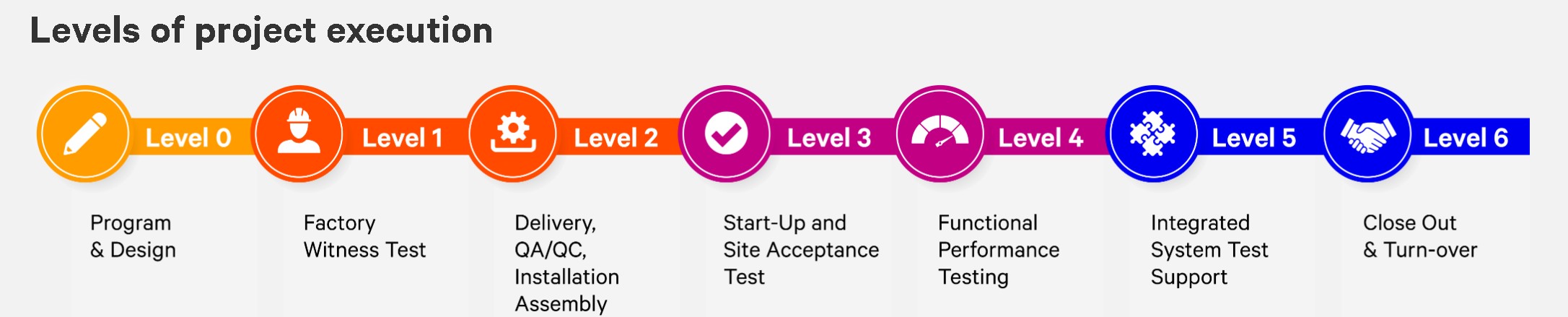Viewport: 1568px width, 317px height.
Task: Click the Program & Design text
Action: (133, 236)
